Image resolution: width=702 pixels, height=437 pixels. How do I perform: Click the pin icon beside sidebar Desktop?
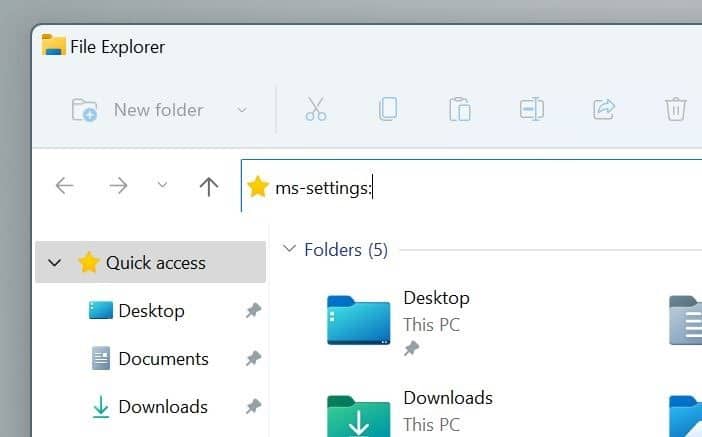pos(253,311)
